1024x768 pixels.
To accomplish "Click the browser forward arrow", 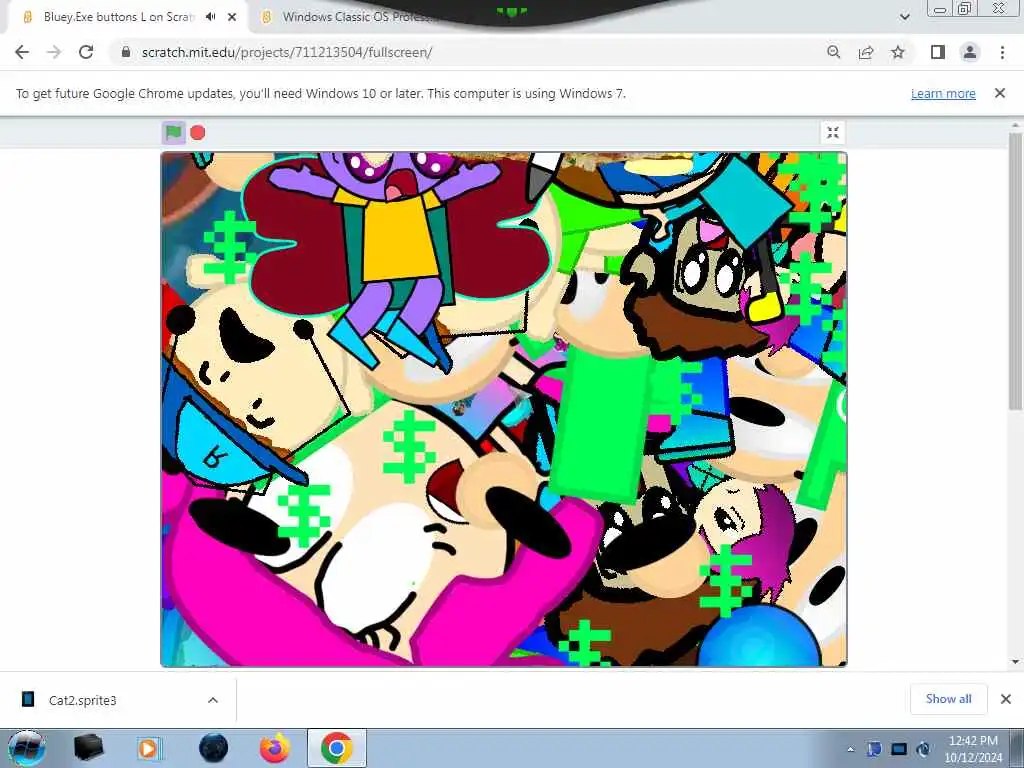I will tap(54, 52).
